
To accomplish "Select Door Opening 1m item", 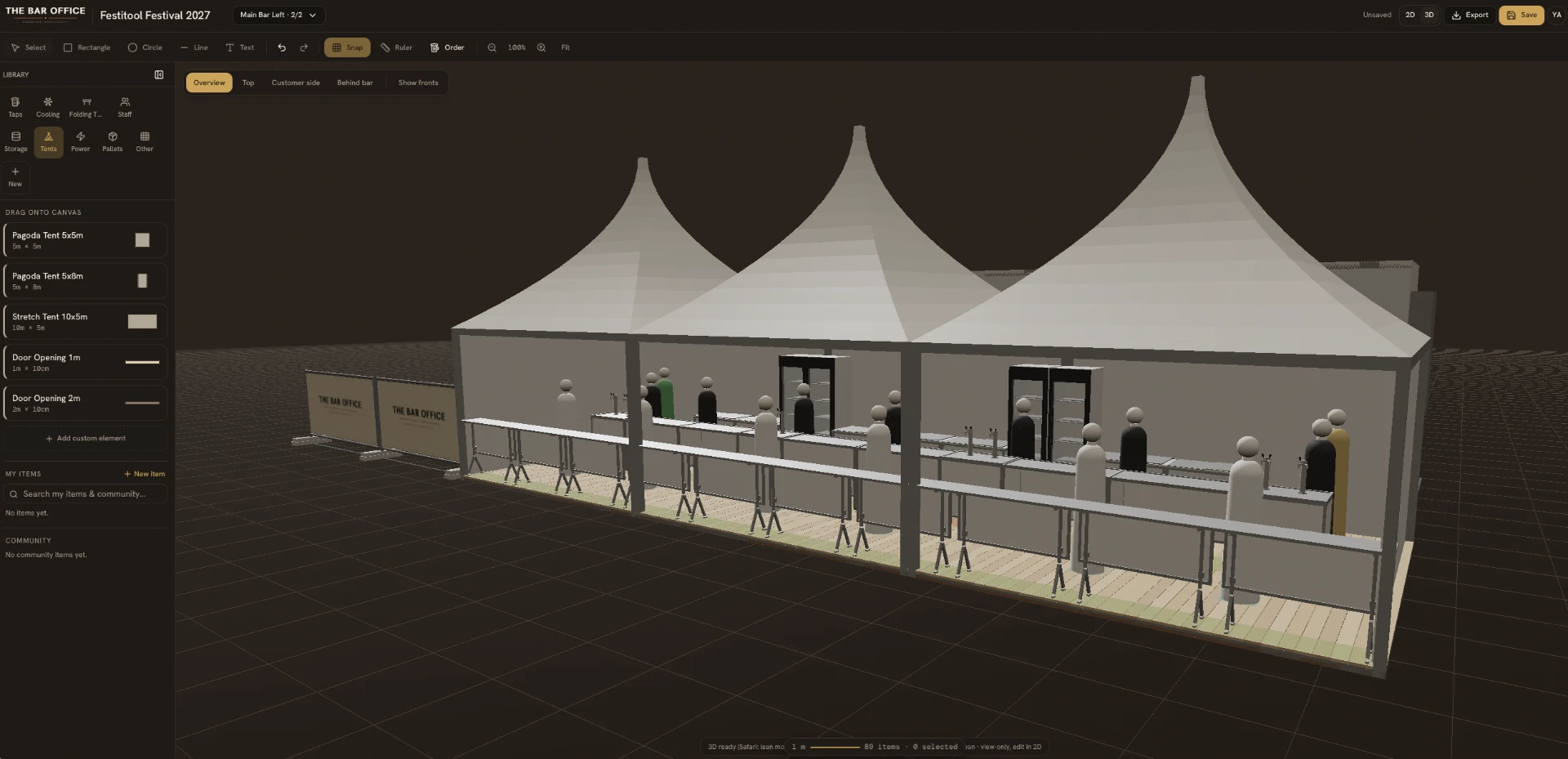I will (x=85, y=363).
